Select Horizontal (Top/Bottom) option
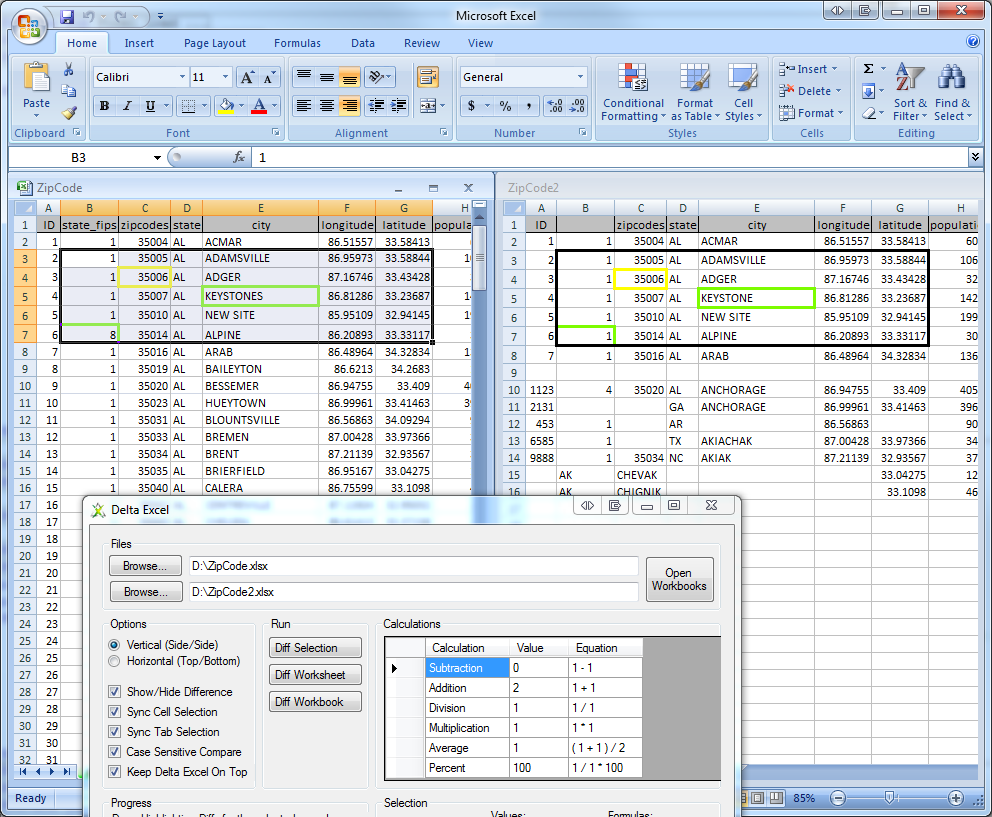The height and width of the screenshot is (817, 992). click(114, 661)
